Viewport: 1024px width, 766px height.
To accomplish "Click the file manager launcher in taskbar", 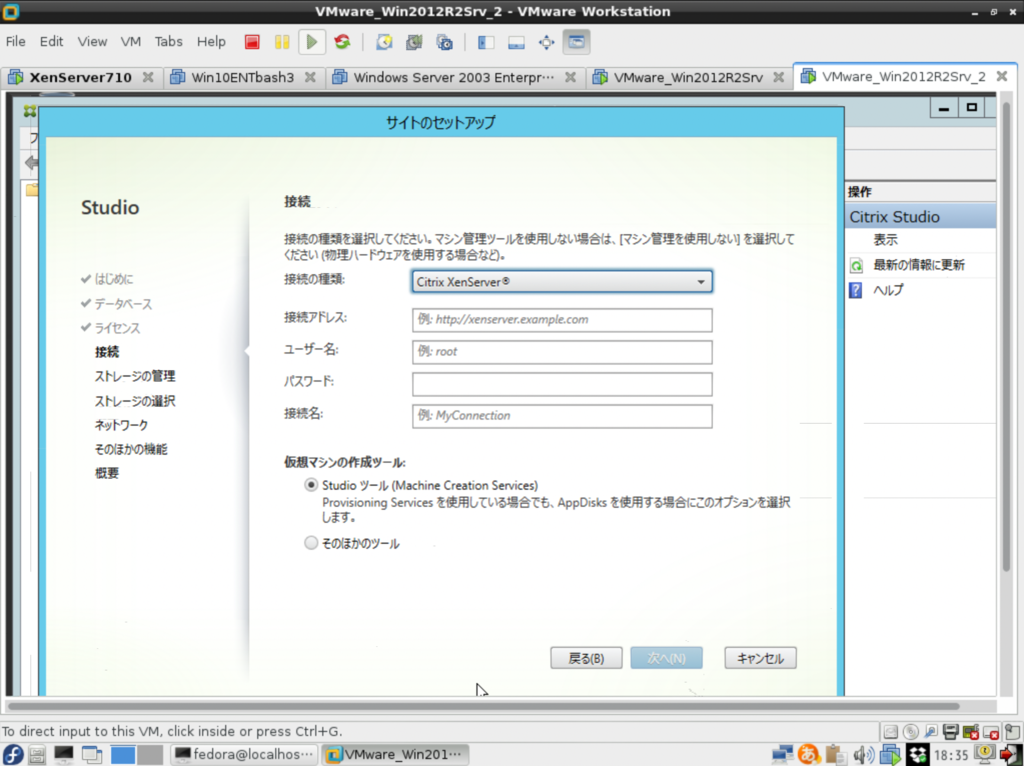I will 37,754.
